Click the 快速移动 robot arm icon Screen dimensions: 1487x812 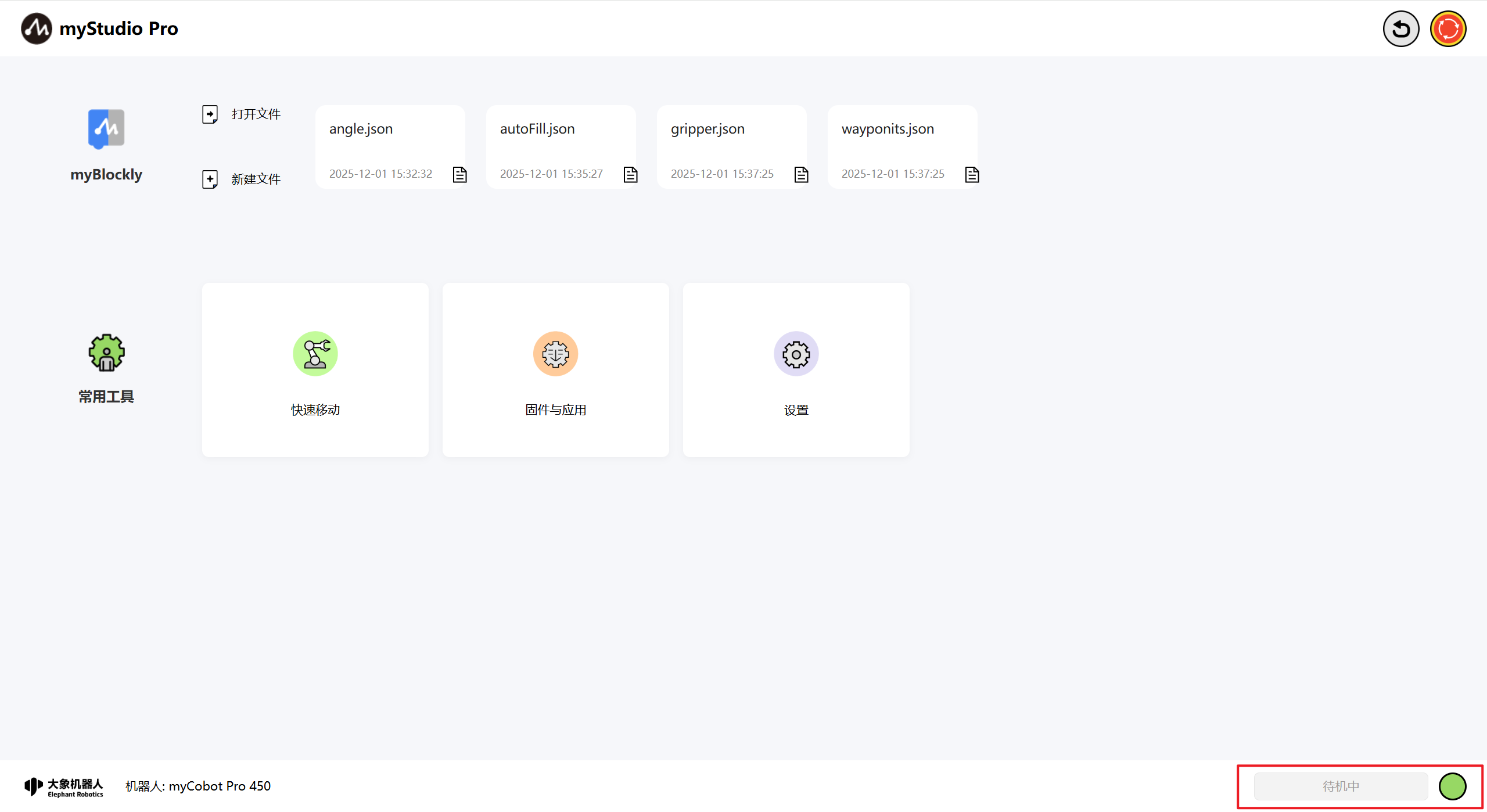[x=315, y=354]
